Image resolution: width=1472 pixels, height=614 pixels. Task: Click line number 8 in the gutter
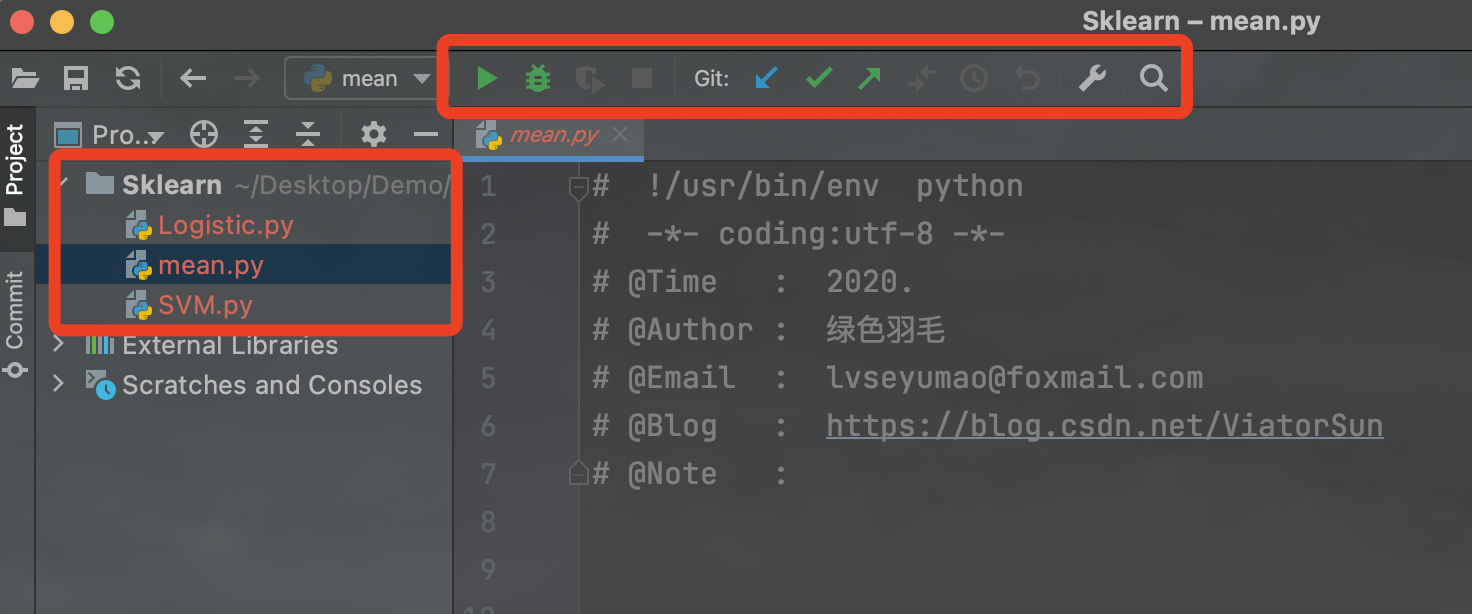(488, 522)
